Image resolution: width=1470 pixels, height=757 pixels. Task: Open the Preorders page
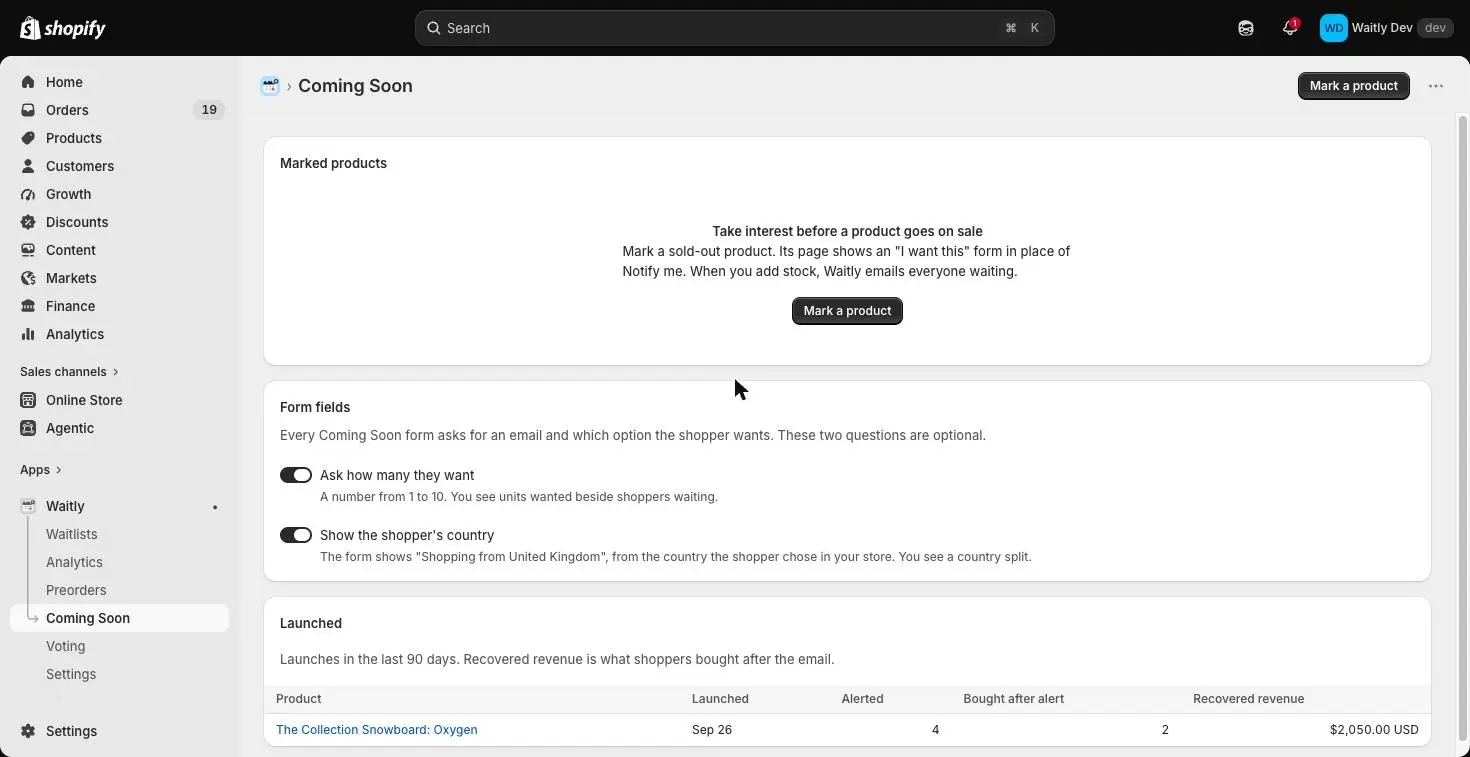coord(76,590)
